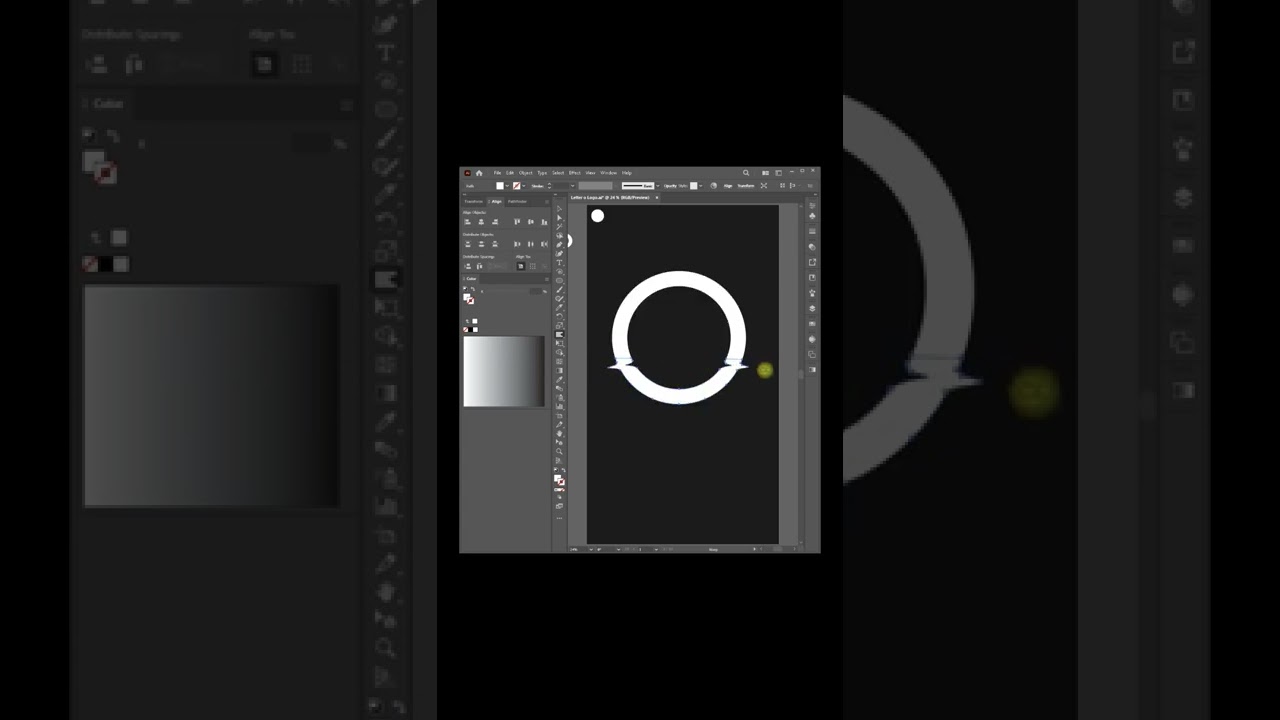Click Horizontal Distribute Left icon
The image size is (1280, 720).
click(x=517, y=244)
